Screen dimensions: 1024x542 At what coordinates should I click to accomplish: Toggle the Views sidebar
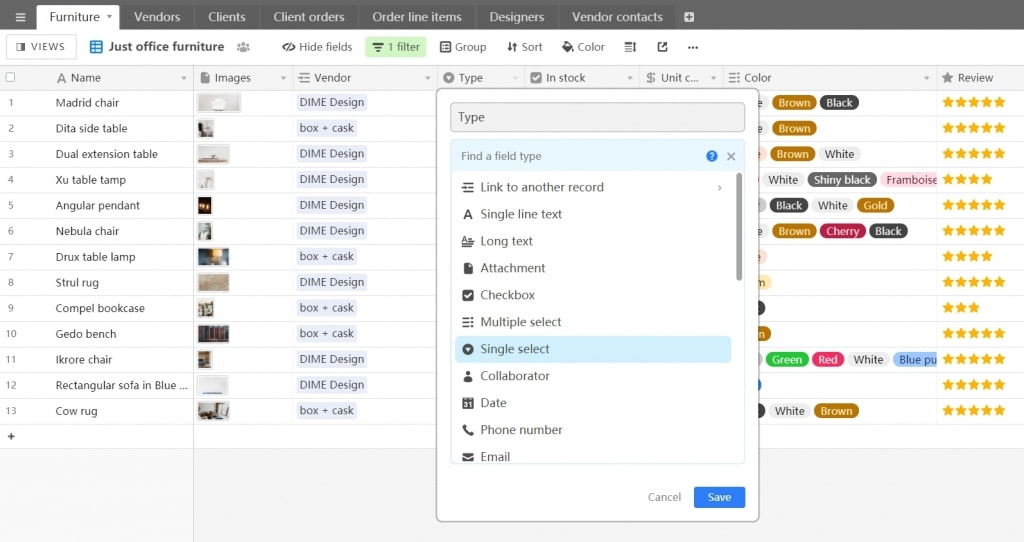(x=41, y=47)
